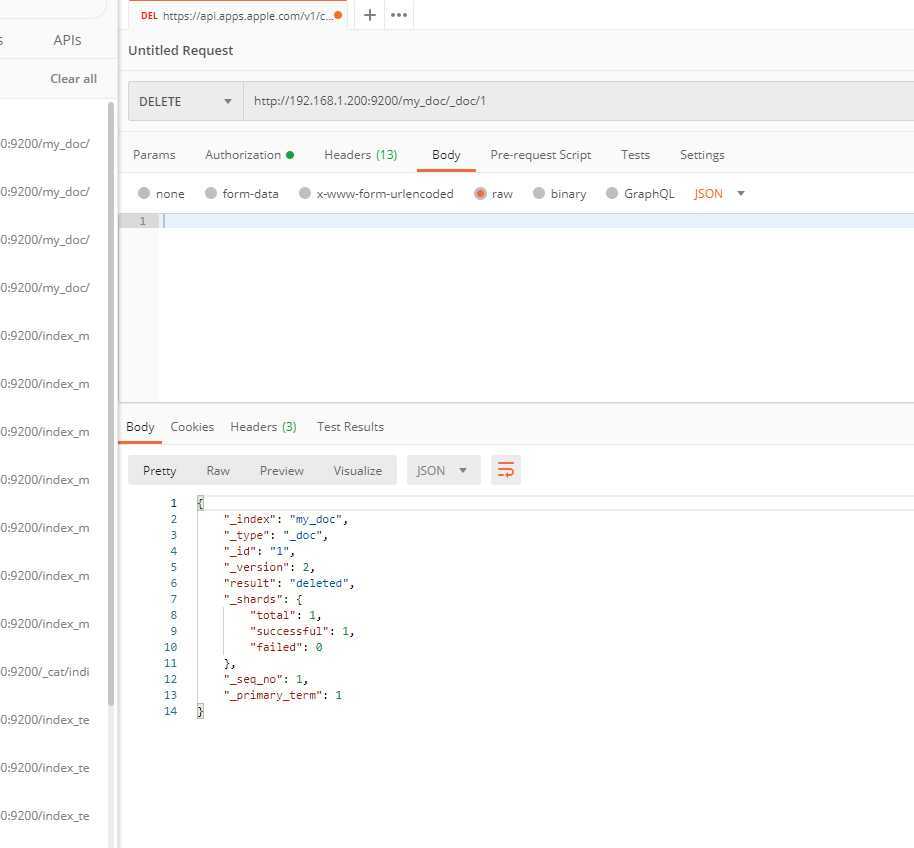914x848 pixels.
Task: Switch response view to Preview
Action: tap(282, 471)
